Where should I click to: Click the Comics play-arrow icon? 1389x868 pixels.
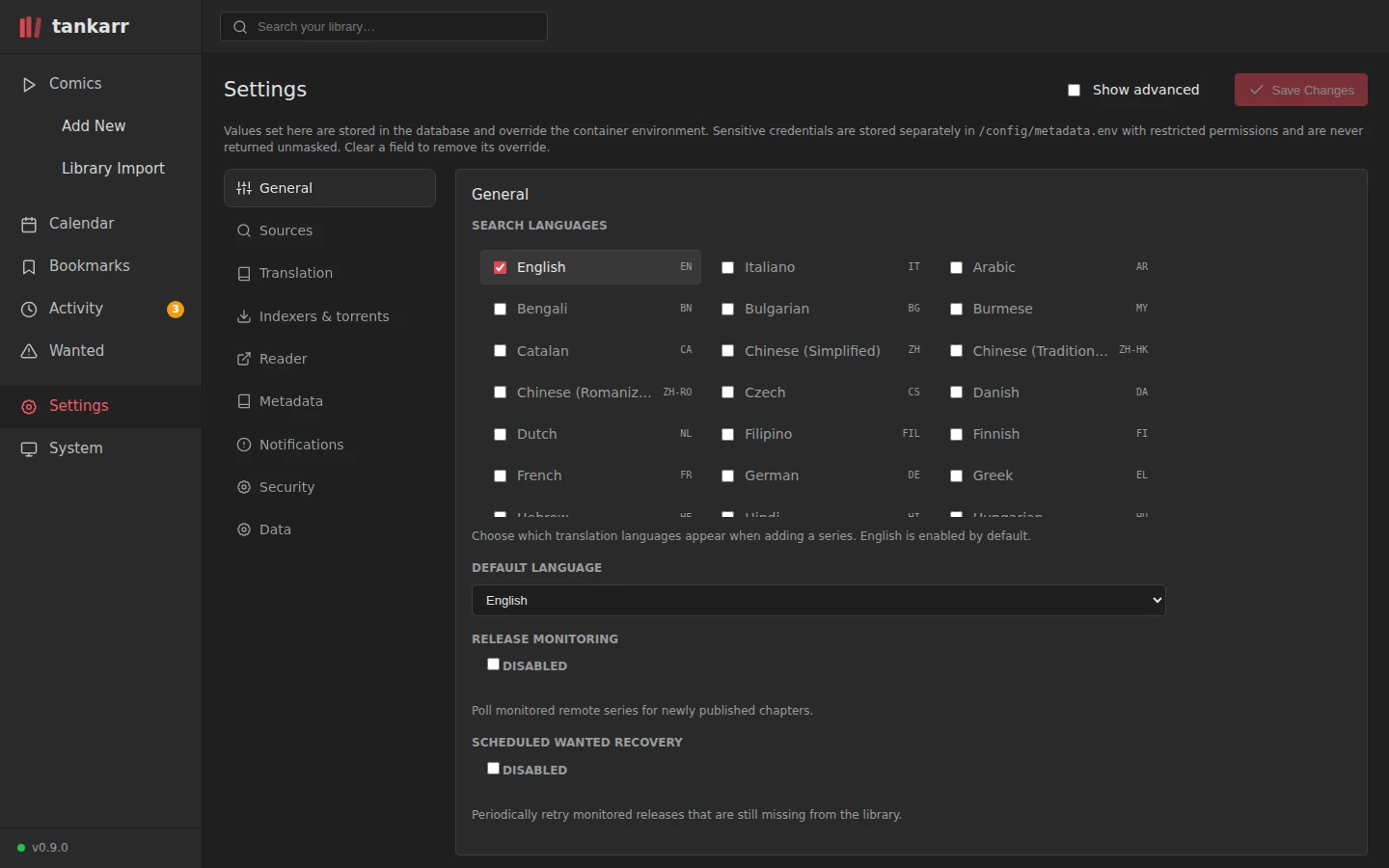(29, 85)
